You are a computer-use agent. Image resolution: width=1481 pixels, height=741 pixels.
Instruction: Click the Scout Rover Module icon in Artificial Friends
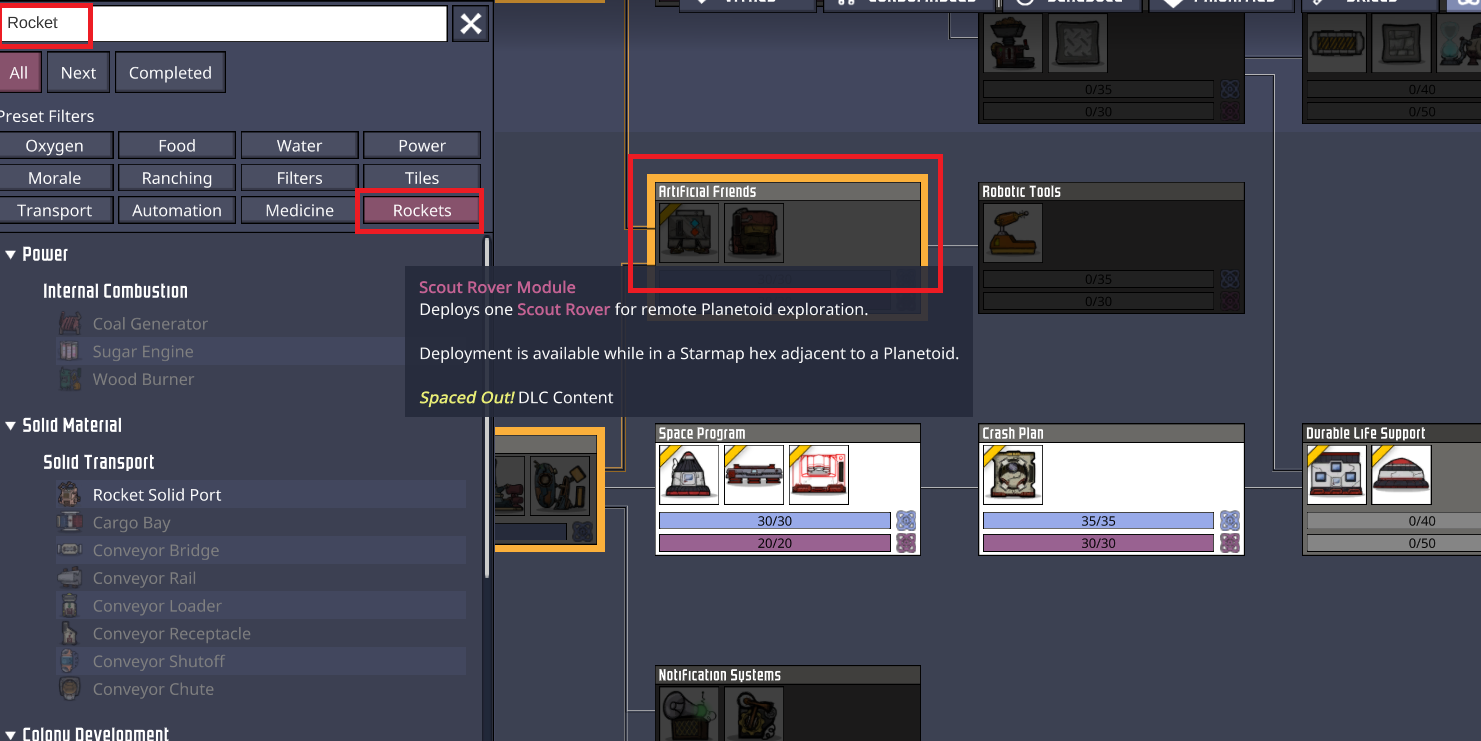coord(689,233)
